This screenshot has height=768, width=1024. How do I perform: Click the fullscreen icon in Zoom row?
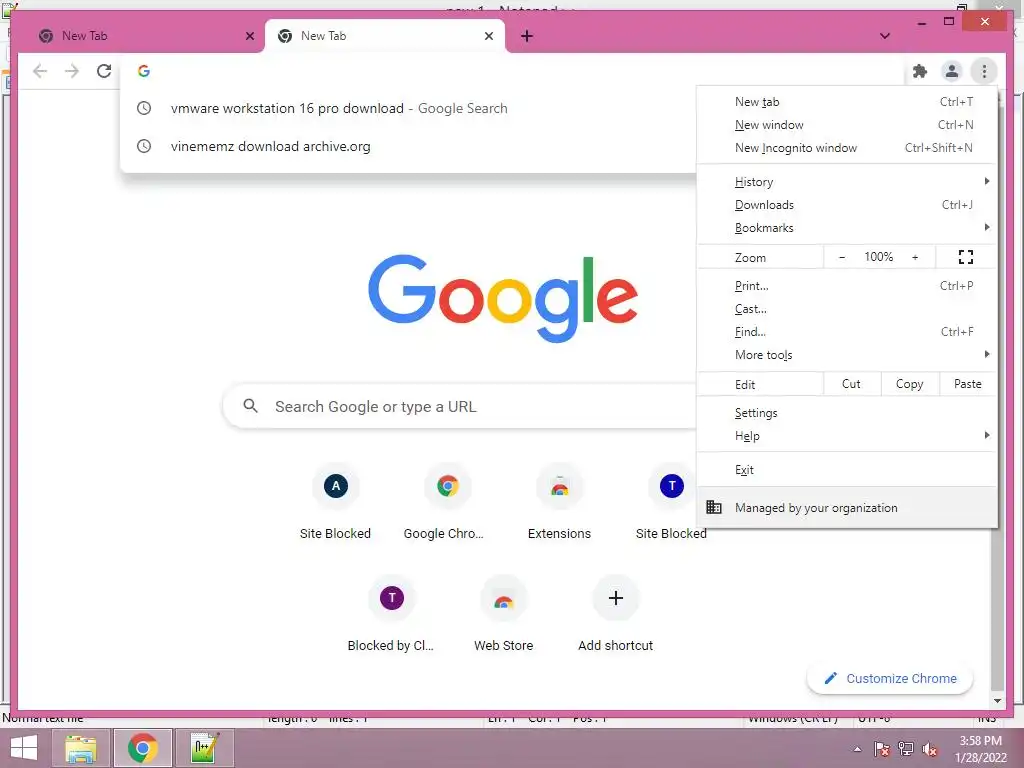(x=966, y=257)
